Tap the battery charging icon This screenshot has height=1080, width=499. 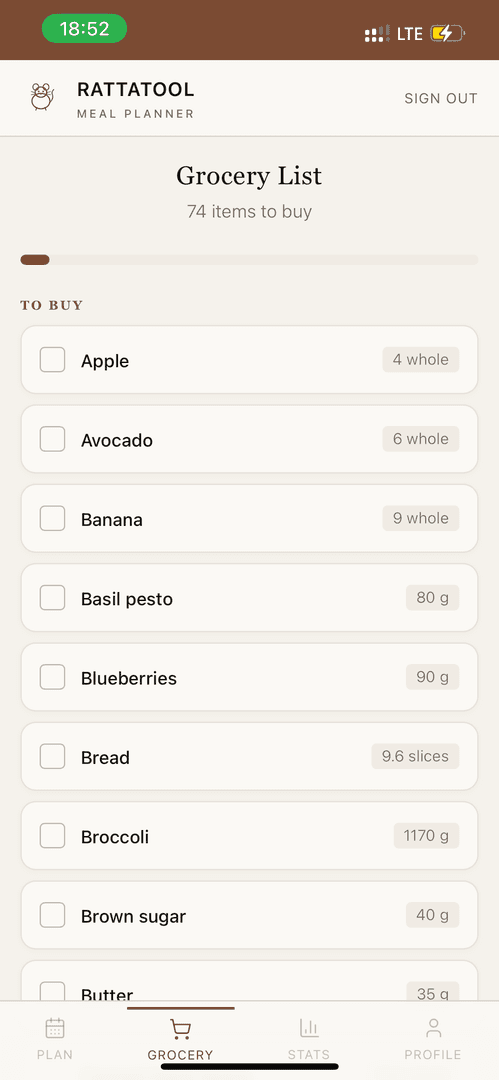pos(447,33)
